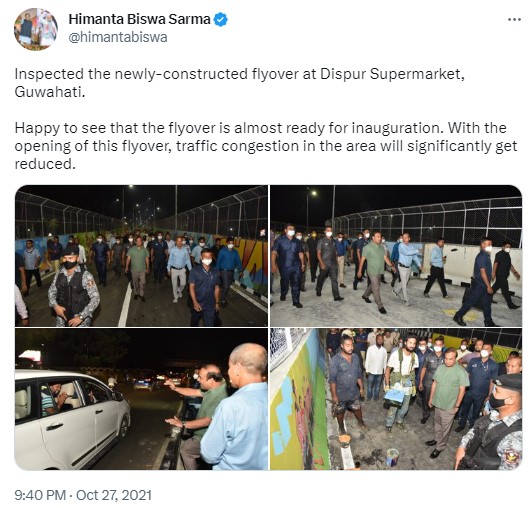Click the colorful wall mural in the photo

pyautogui.click(x=299, y=402)
